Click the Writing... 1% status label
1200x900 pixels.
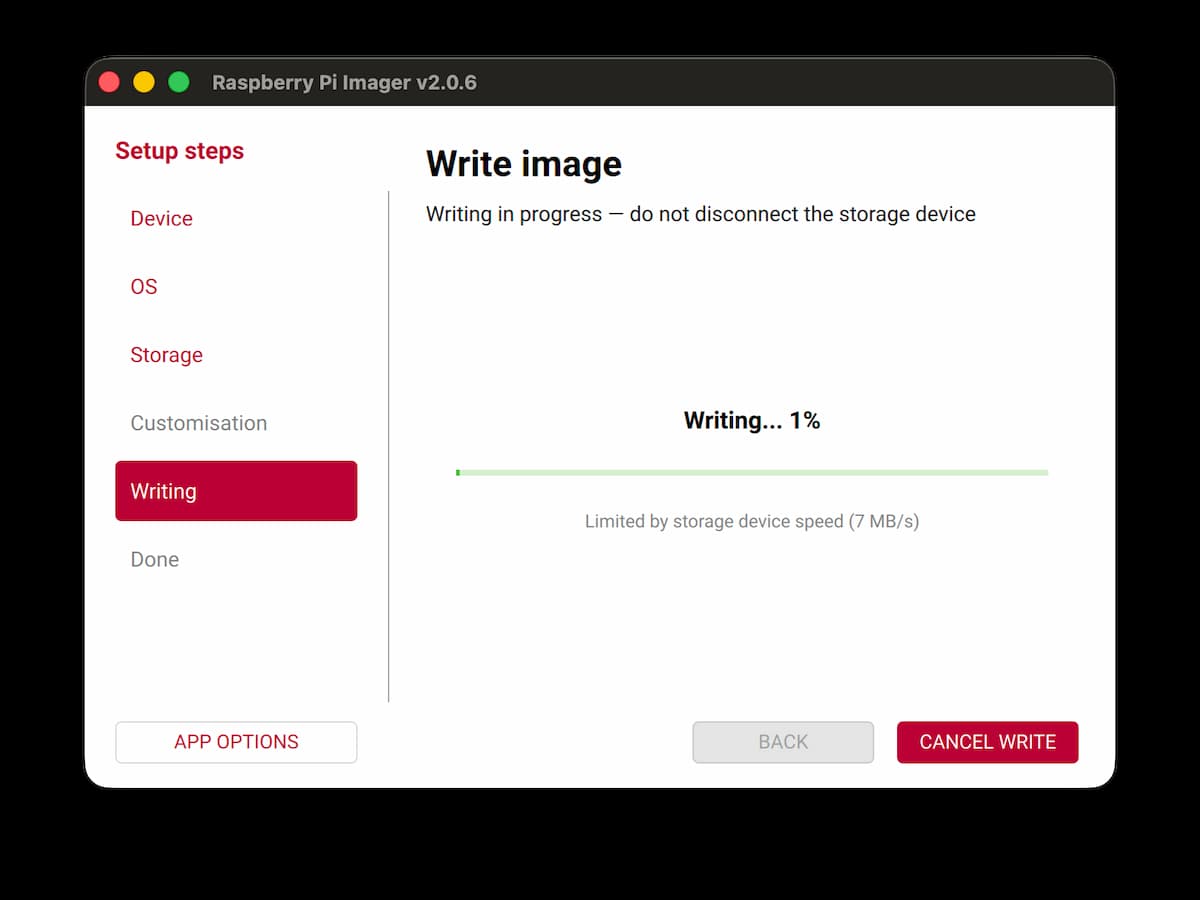[x=752, y=421]
